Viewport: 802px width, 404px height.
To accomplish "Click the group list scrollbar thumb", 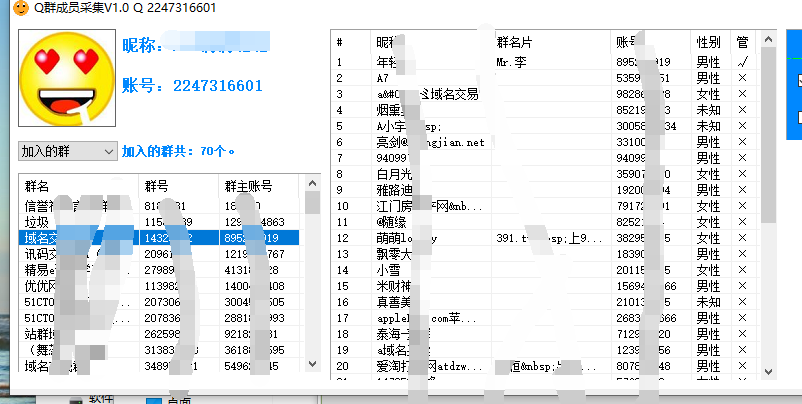I will pyautogui.click(x=313, y=203).
